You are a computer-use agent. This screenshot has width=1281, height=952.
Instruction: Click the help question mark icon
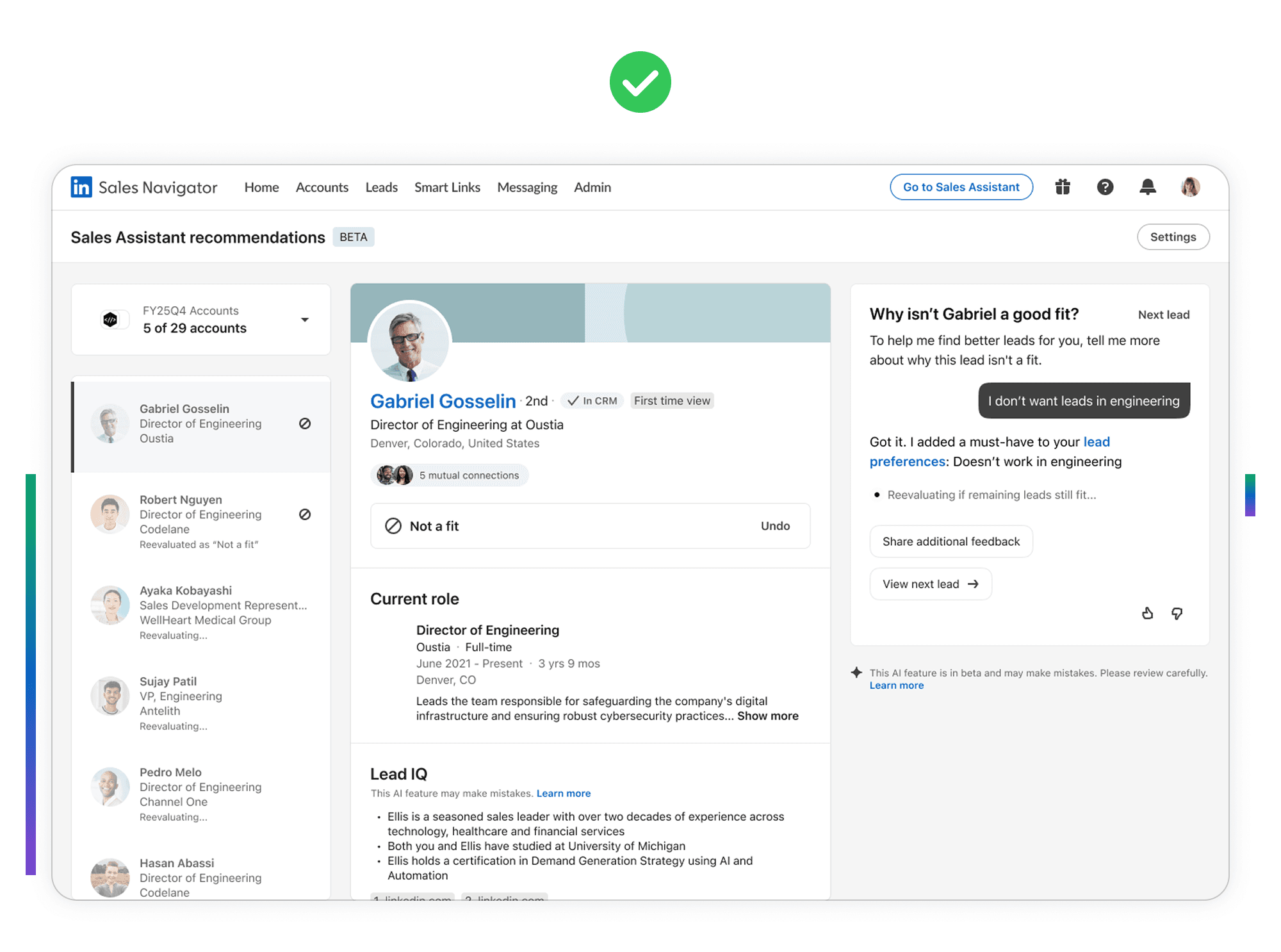[1106, 187]
